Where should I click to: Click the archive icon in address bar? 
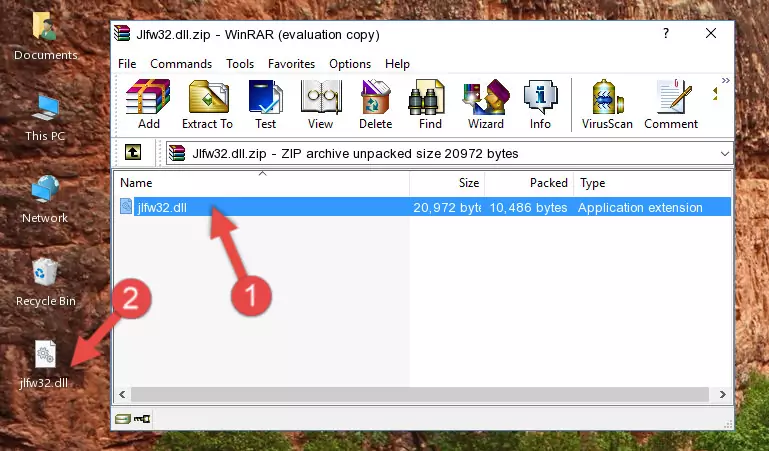click(x=177, y=153)
